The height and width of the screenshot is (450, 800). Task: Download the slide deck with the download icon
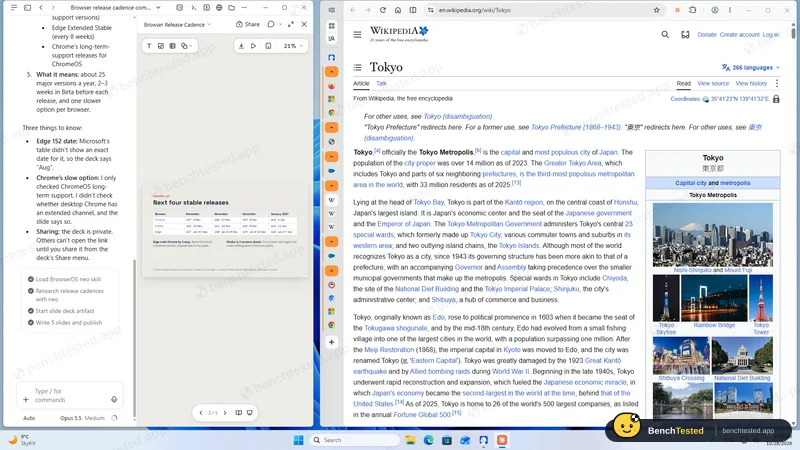pos(241,46)
